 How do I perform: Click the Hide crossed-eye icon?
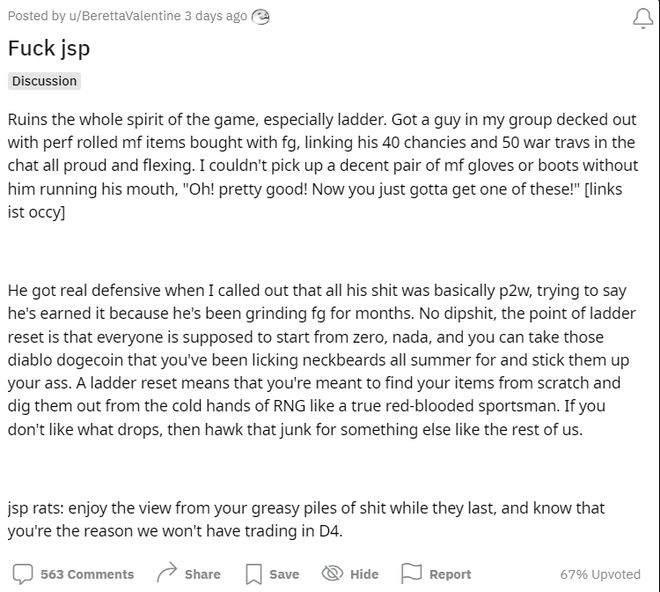tap(333, 573)
